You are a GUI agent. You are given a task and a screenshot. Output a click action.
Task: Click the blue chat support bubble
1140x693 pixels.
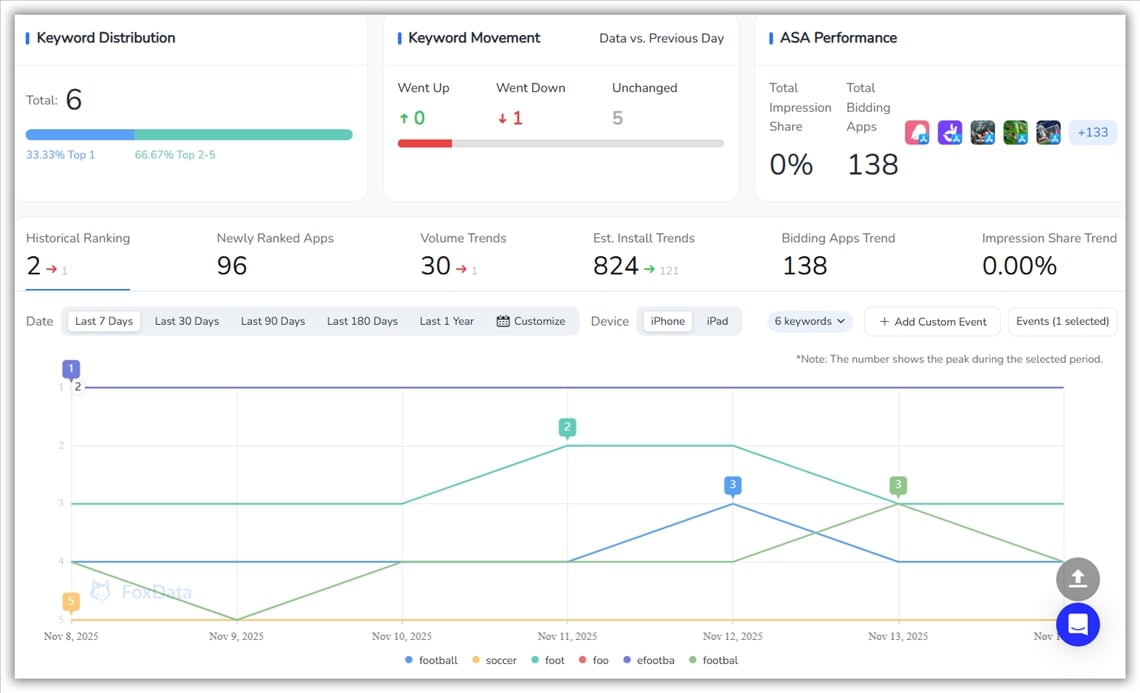[x=1077, y=625]
